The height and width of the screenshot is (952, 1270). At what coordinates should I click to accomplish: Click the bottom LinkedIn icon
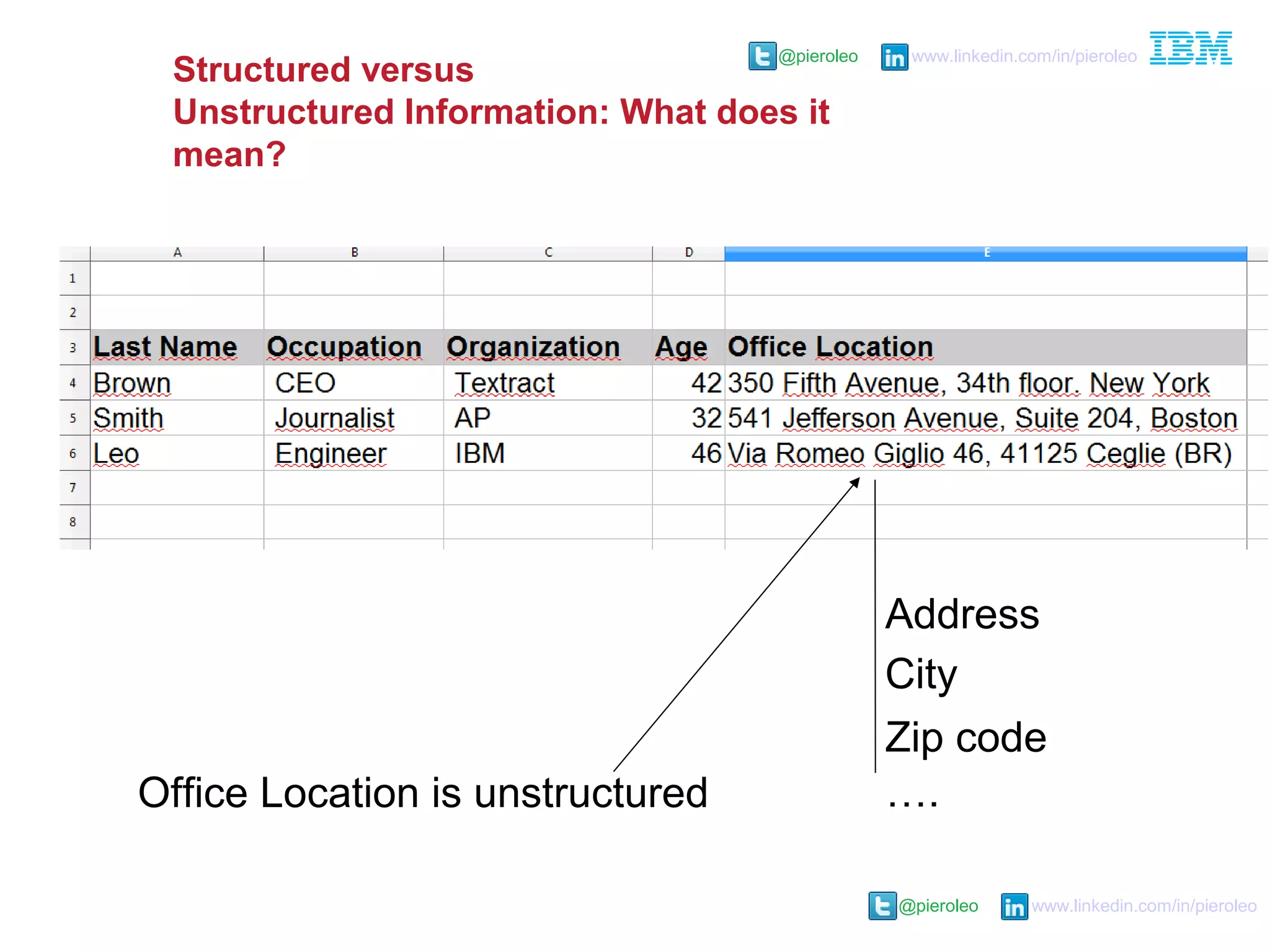pos(1015,906)
